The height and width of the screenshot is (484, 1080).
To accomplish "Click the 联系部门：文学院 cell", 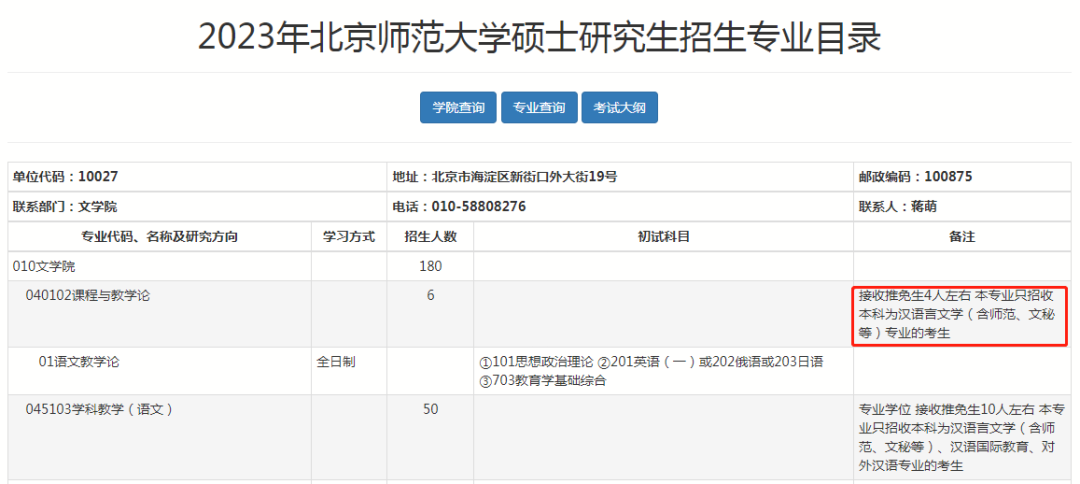I will [197, 207].
